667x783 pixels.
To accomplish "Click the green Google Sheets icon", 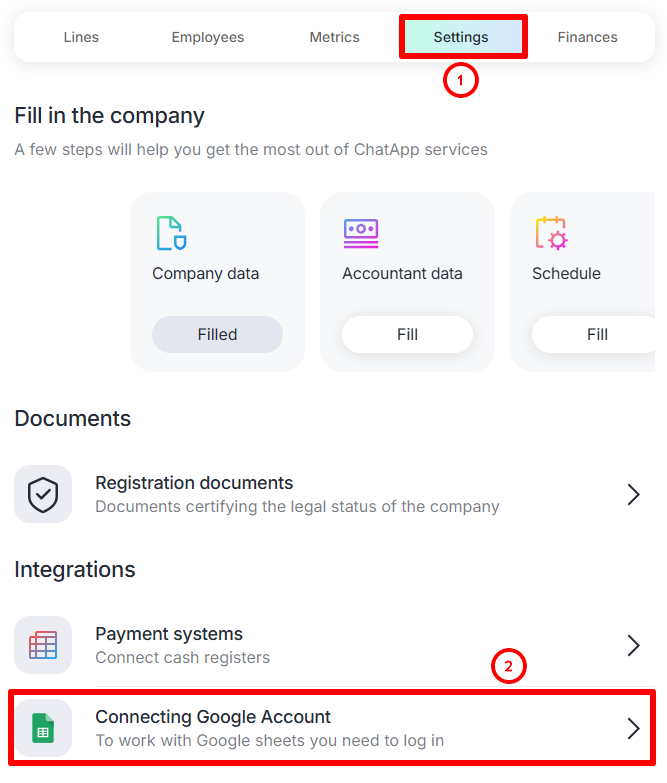I will 43,728.
